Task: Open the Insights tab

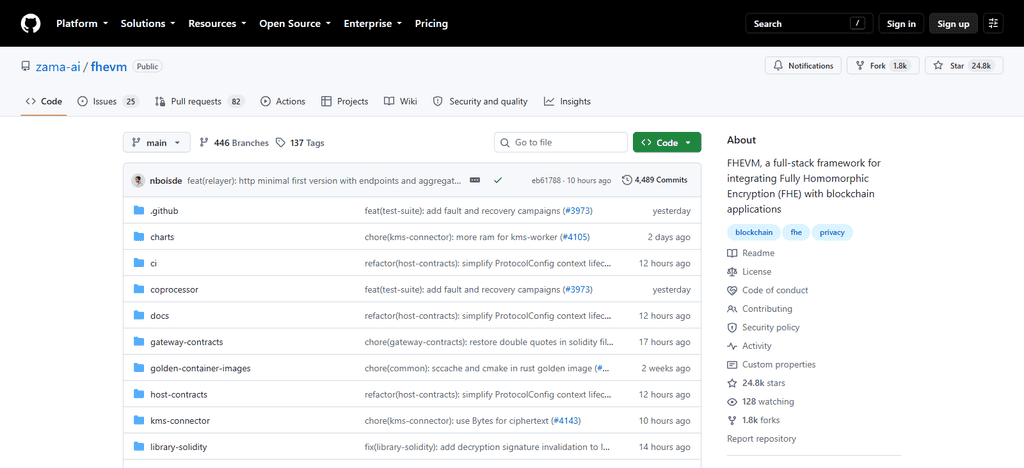Action: click(x=567, y=101)
